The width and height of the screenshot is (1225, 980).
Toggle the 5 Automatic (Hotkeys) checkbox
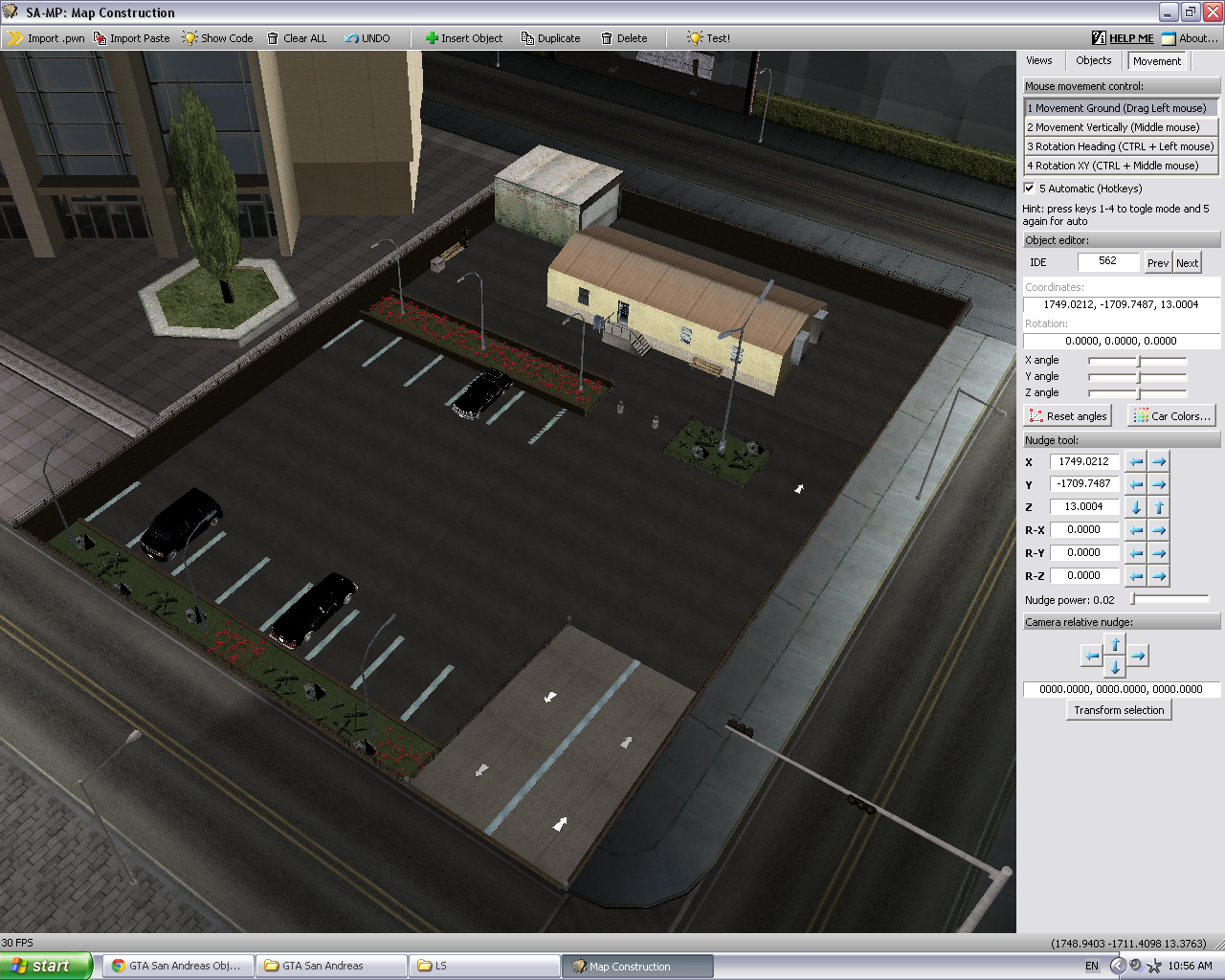(x=1030, y=189)
